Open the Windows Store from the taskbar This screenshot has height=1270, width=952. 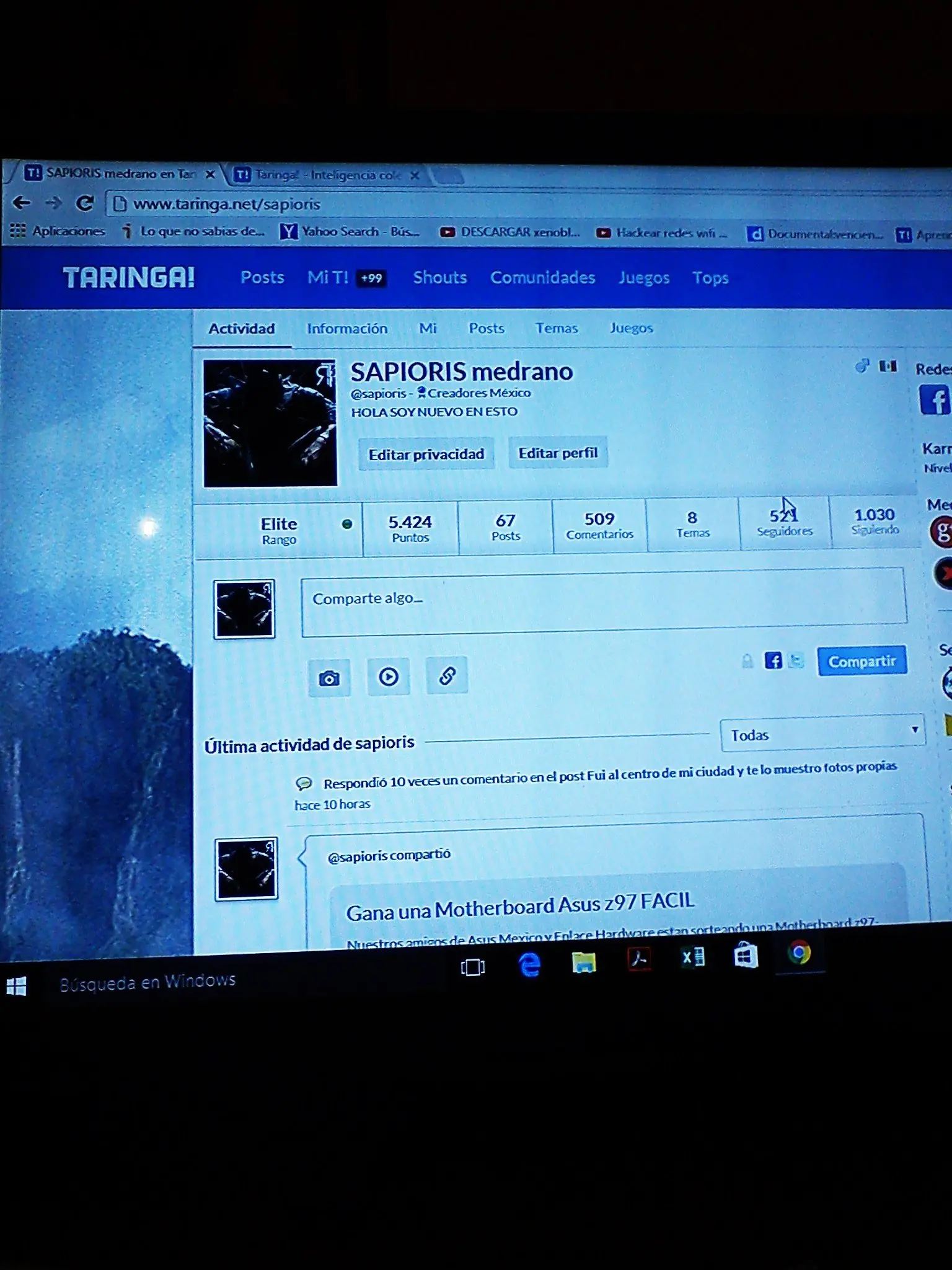click(746, 956)
